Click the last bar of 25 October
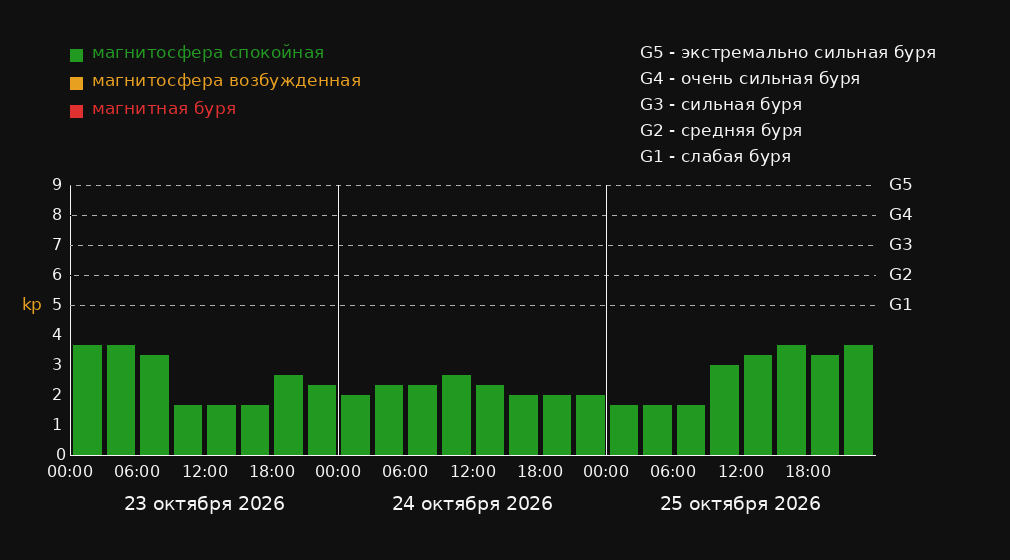Screen dimensions: 1010x560 click(858, 400)
